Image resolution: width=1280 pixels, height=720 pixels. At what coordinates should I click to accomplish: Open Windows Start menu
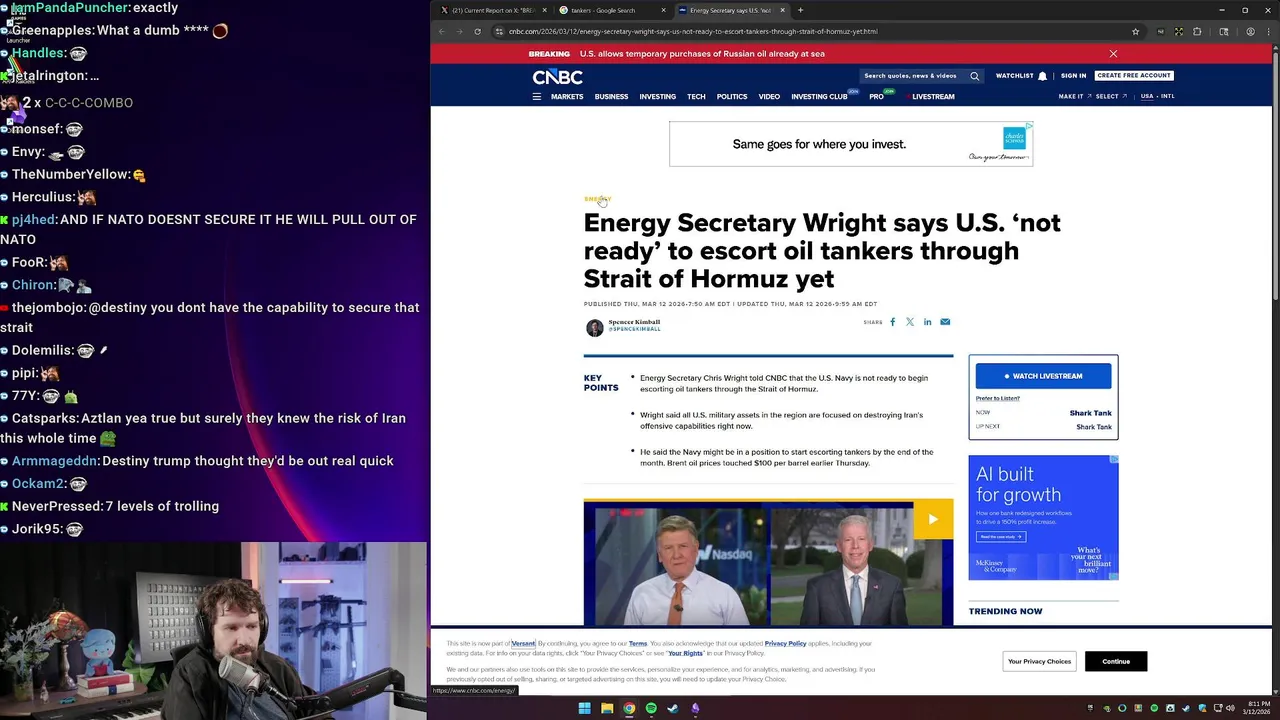[585, 709]
